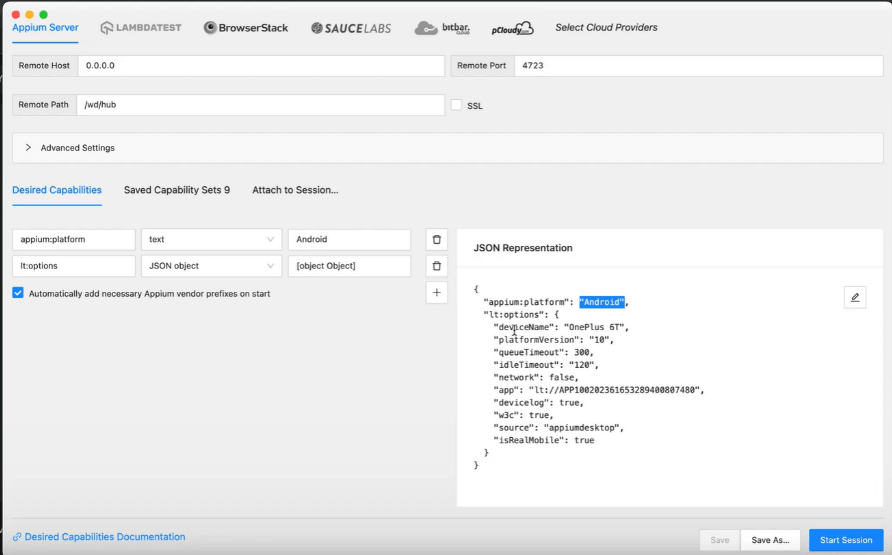
Task: Enable the SSL checkbox
Action: (x=457, y=105)
